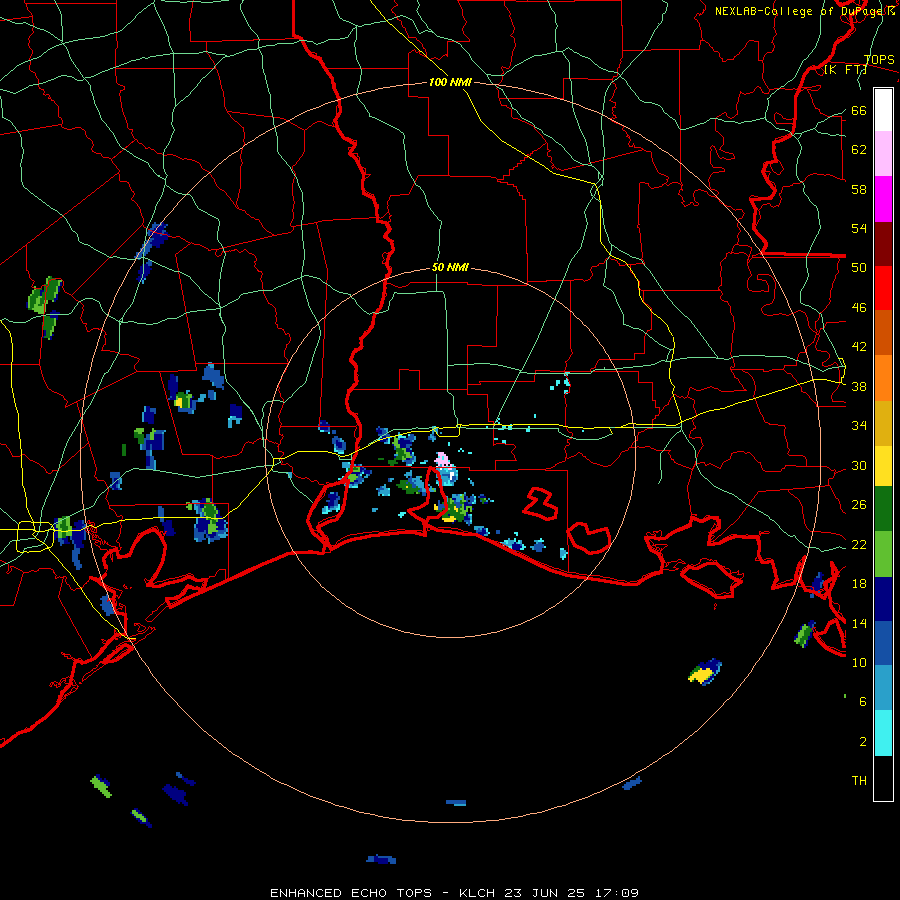900x900 pixels.
Task: Click the '14' legend value
Action: point(859,623)
